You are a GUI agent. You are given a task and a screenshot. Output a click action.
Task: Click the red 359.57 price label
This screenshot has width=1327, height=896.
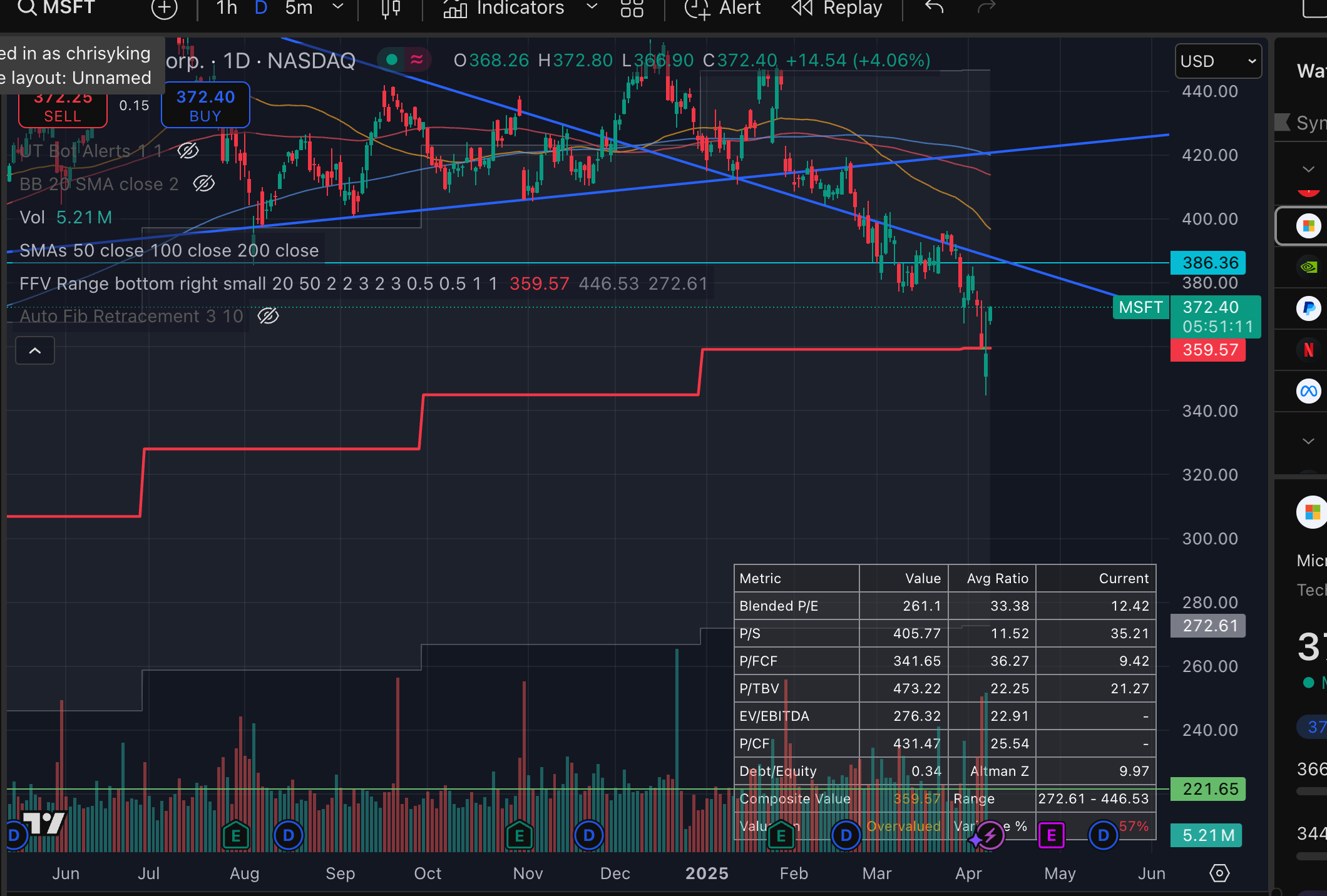click(x=1208, y=350)
